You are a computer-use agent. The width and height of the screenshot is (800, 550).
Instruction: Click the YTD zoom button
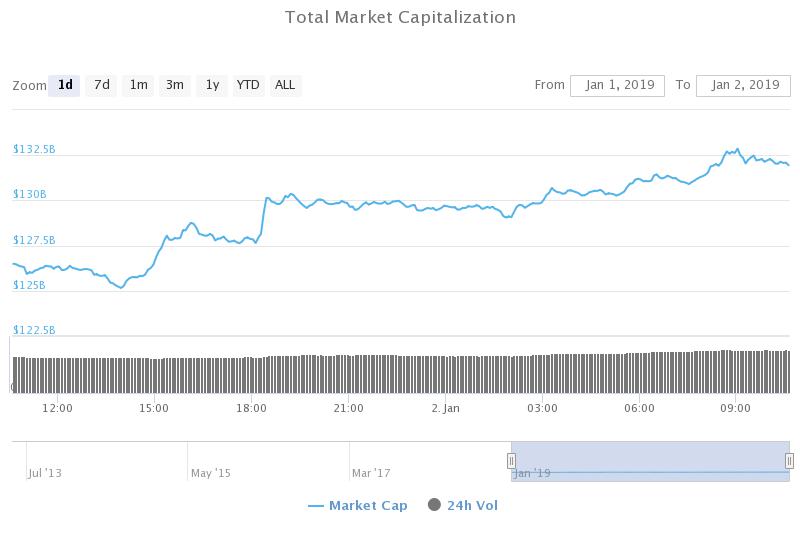[x=248, y=85]
